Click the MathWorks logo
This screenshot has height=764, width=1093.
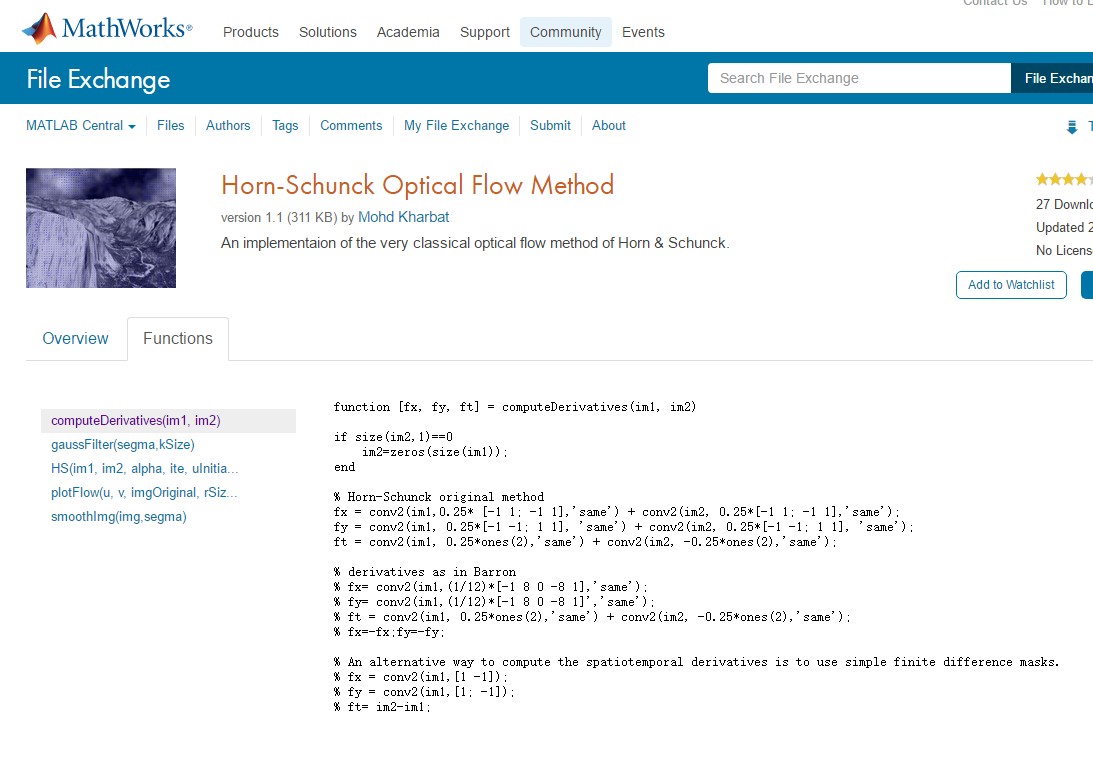coord(107,29)
